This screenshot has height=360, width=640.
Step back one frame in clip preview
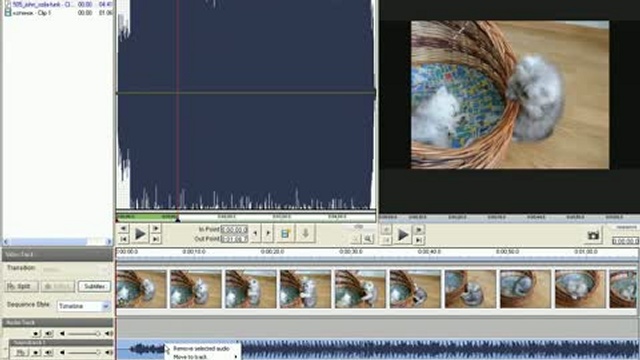click(x=123, y=229)
